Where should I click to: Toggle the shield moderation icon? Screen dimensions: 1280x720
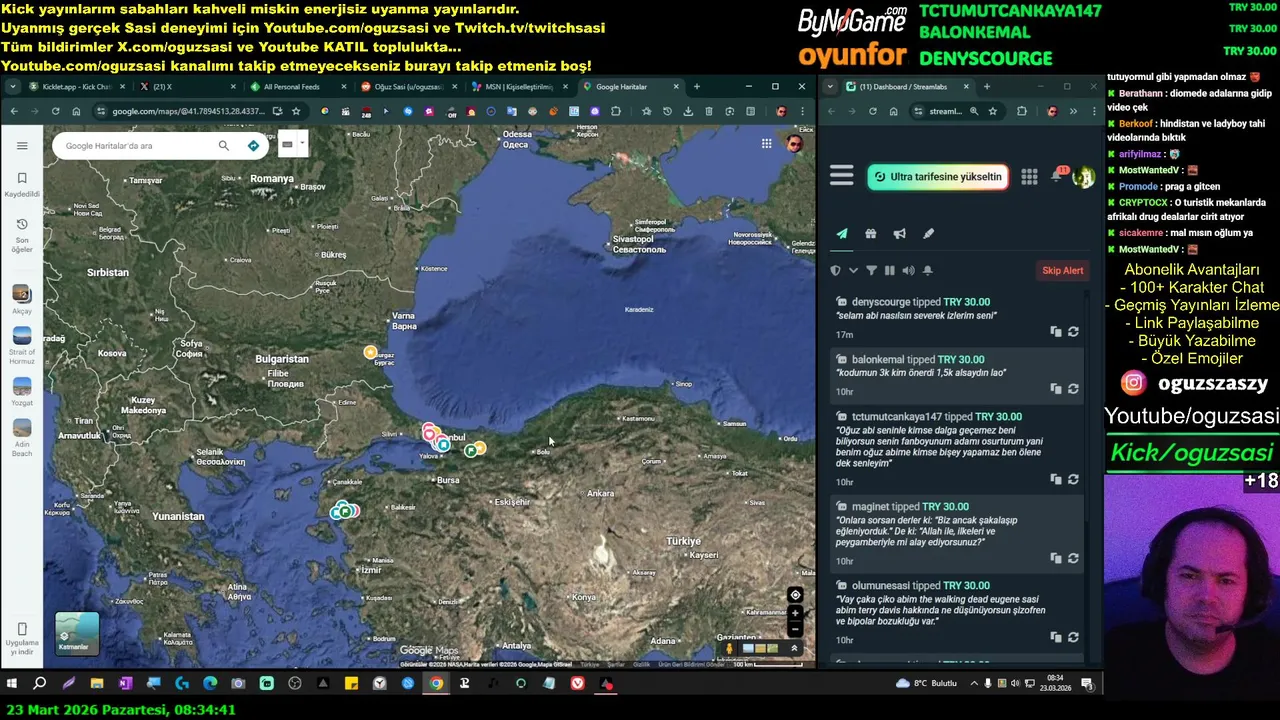click(836, 271)
